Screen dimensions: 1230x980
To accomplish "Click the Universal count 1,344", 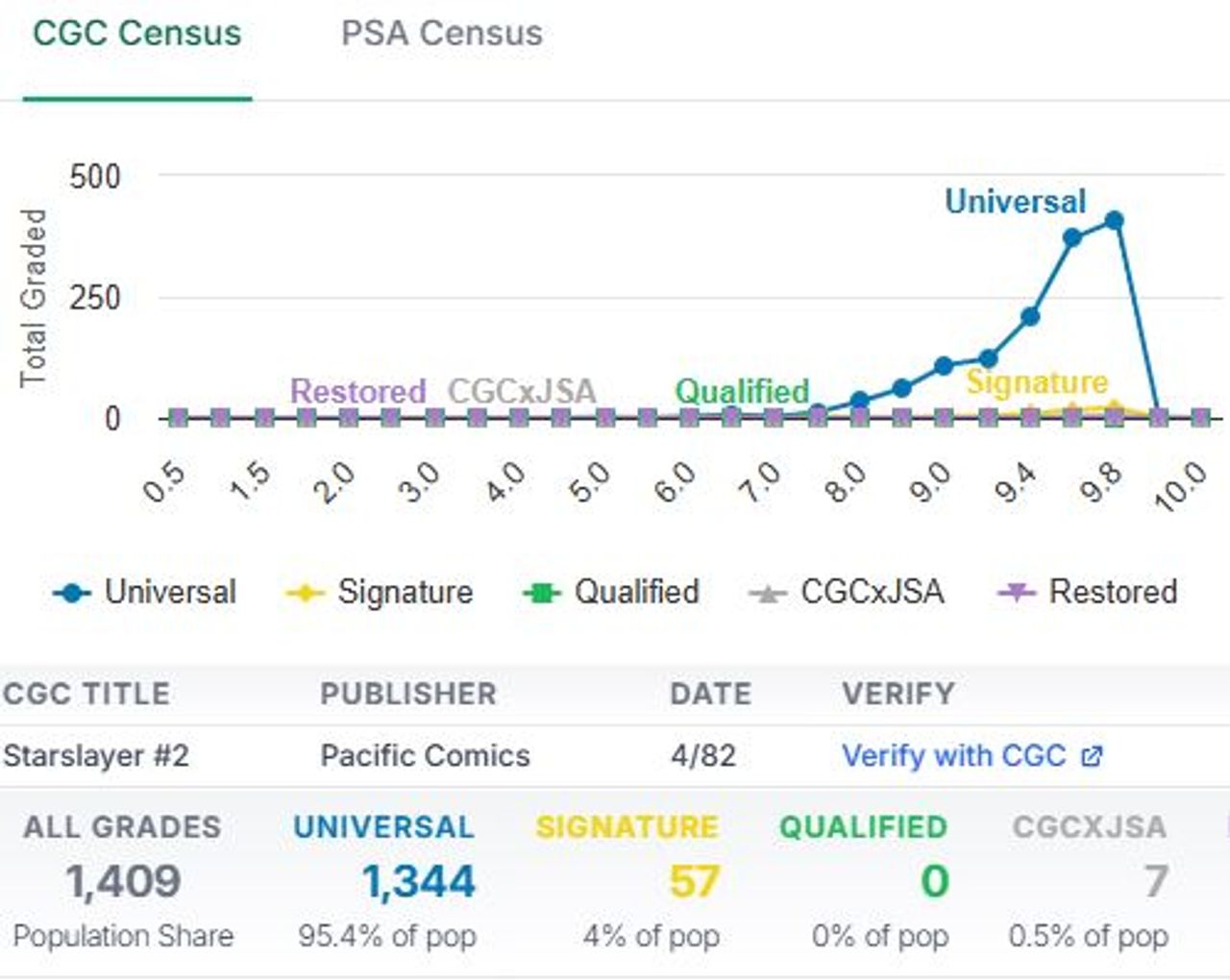I will tap(418, 882).
